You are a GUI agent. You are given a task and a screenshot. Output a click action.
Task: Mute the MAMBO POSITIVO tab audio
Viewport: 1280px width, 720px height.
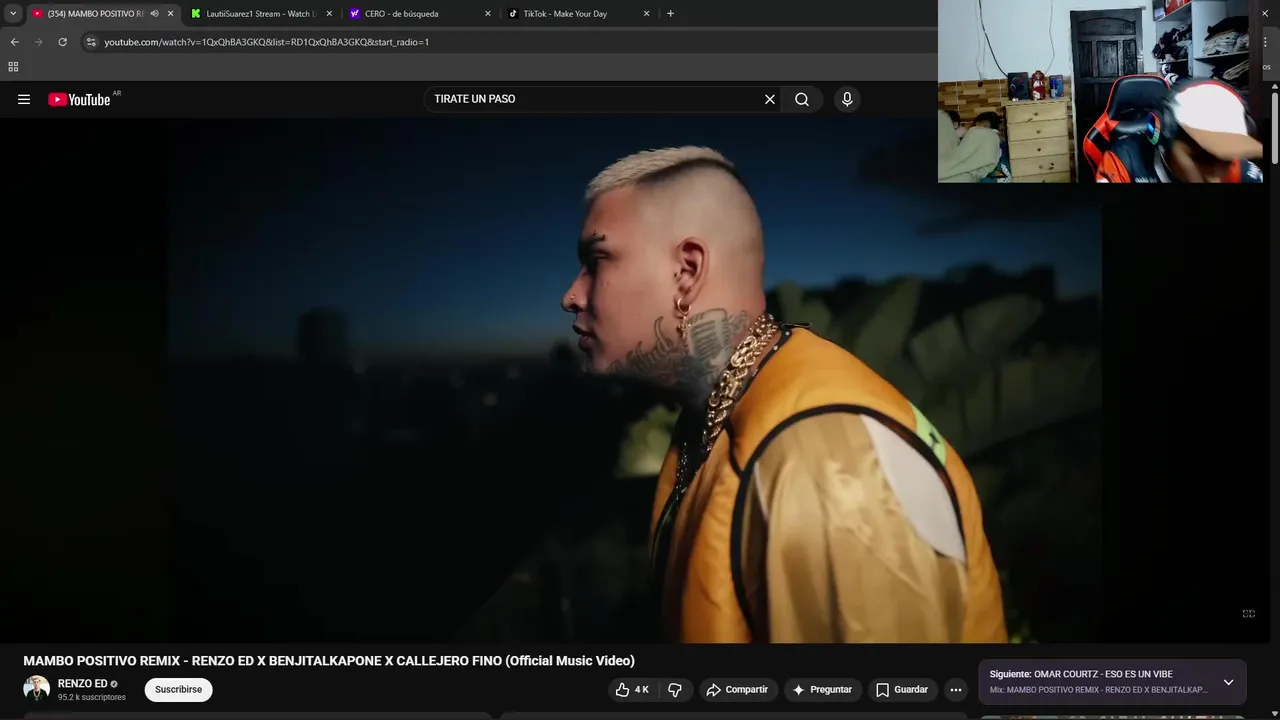point(154,14)
